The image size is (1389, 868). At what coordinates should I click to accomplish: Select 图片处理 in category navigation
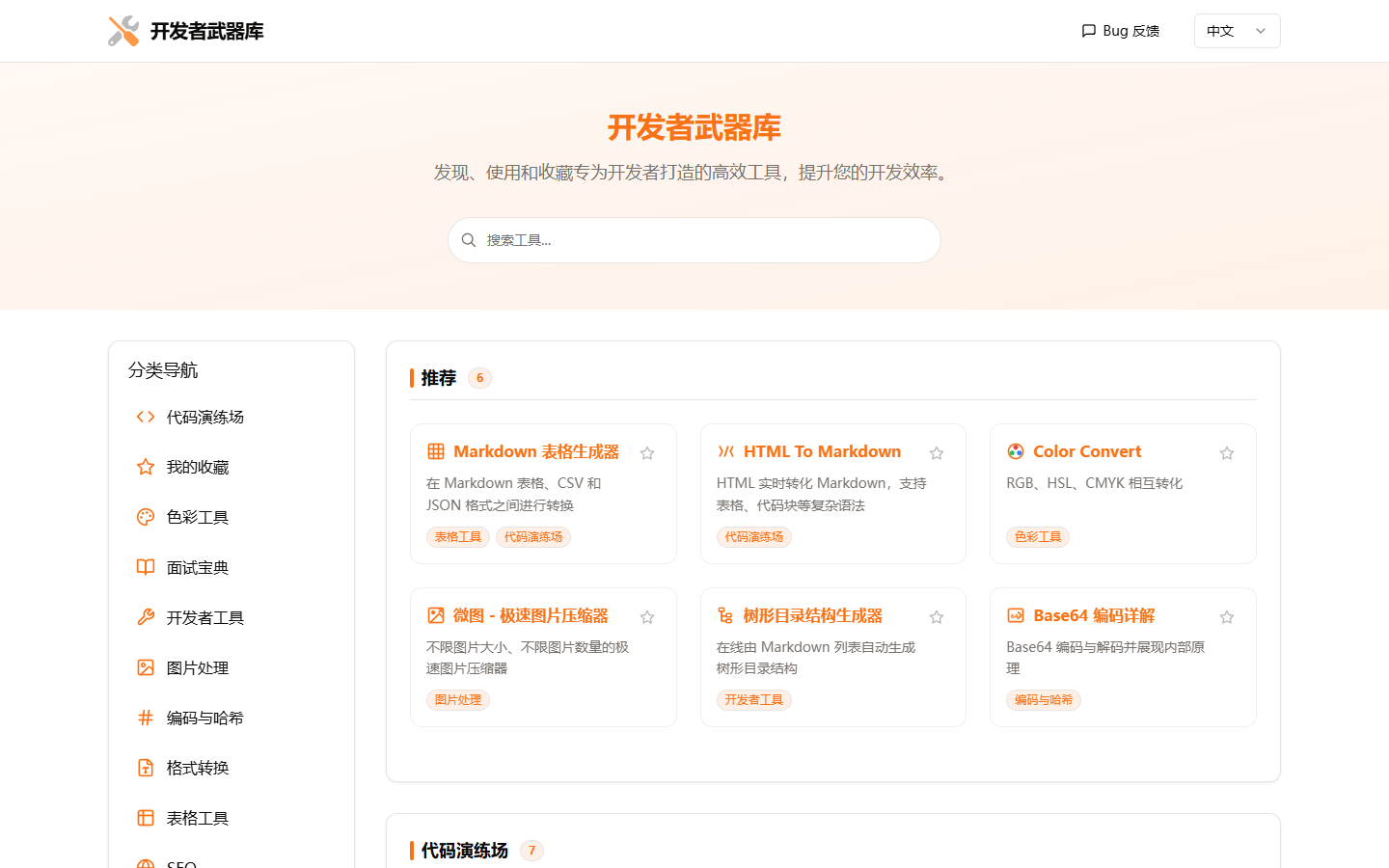click(231, 667)
